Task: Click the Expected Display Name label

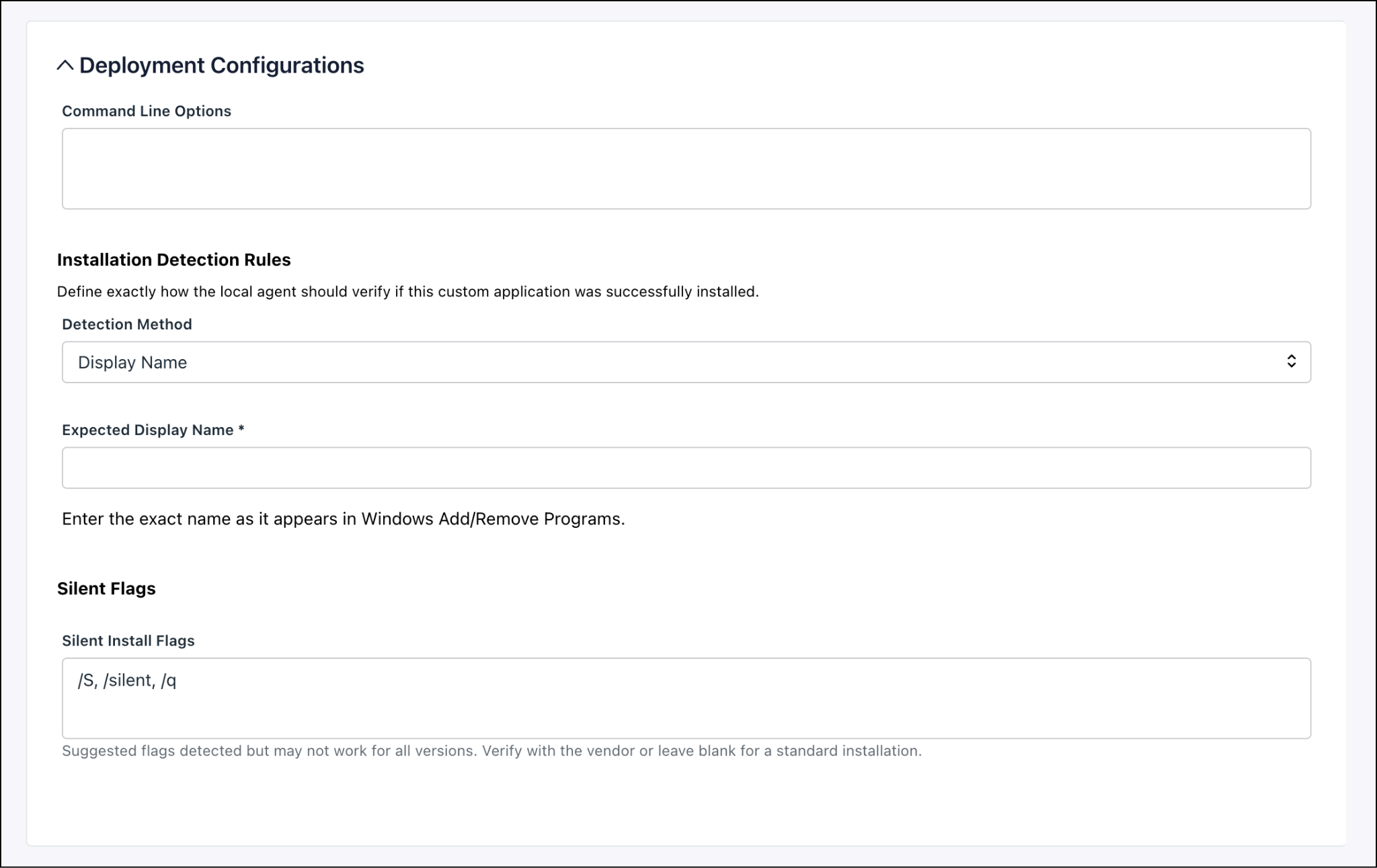Action: tap(148, 430)
